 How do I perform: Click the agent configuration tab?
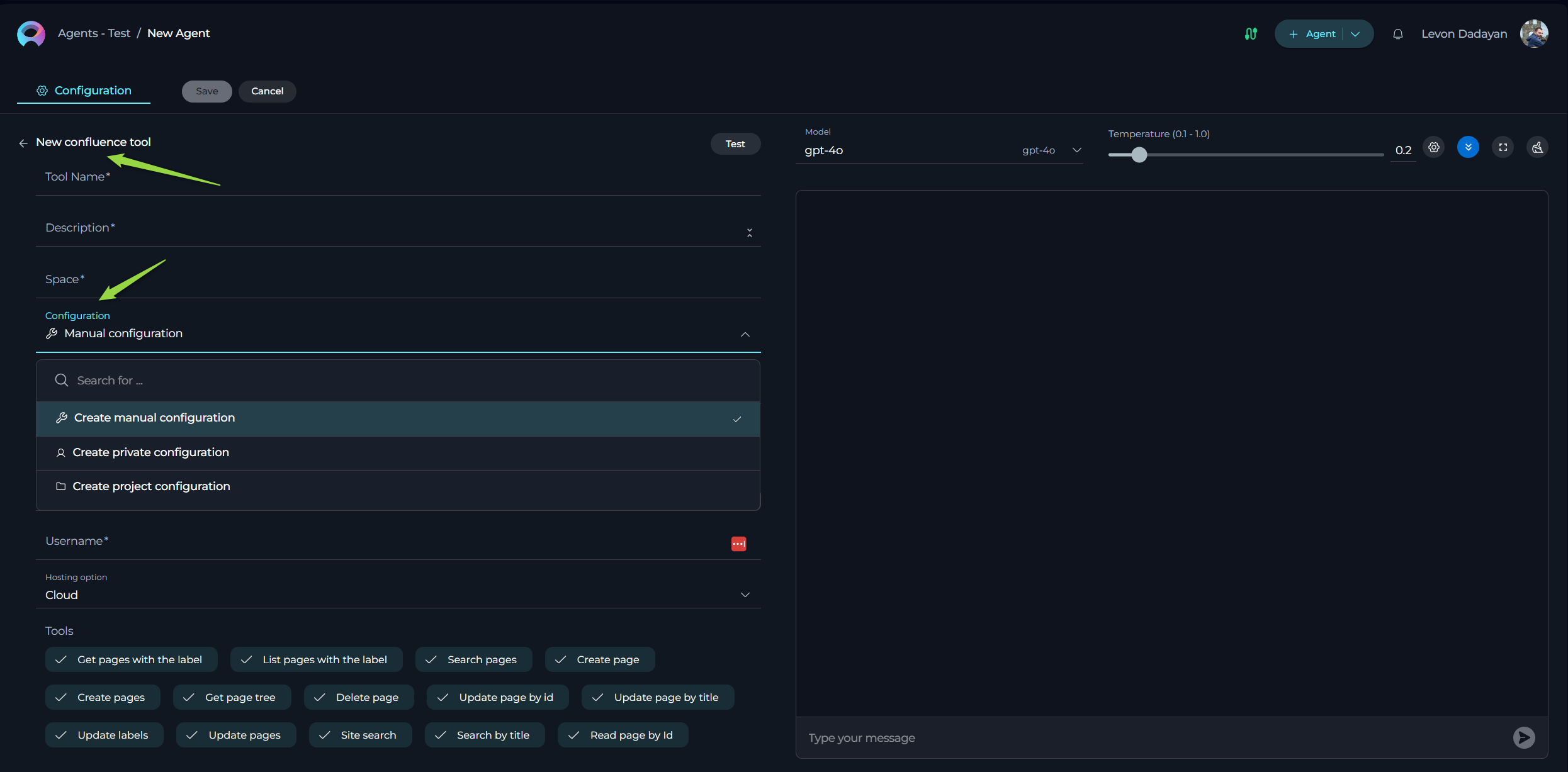84,90
